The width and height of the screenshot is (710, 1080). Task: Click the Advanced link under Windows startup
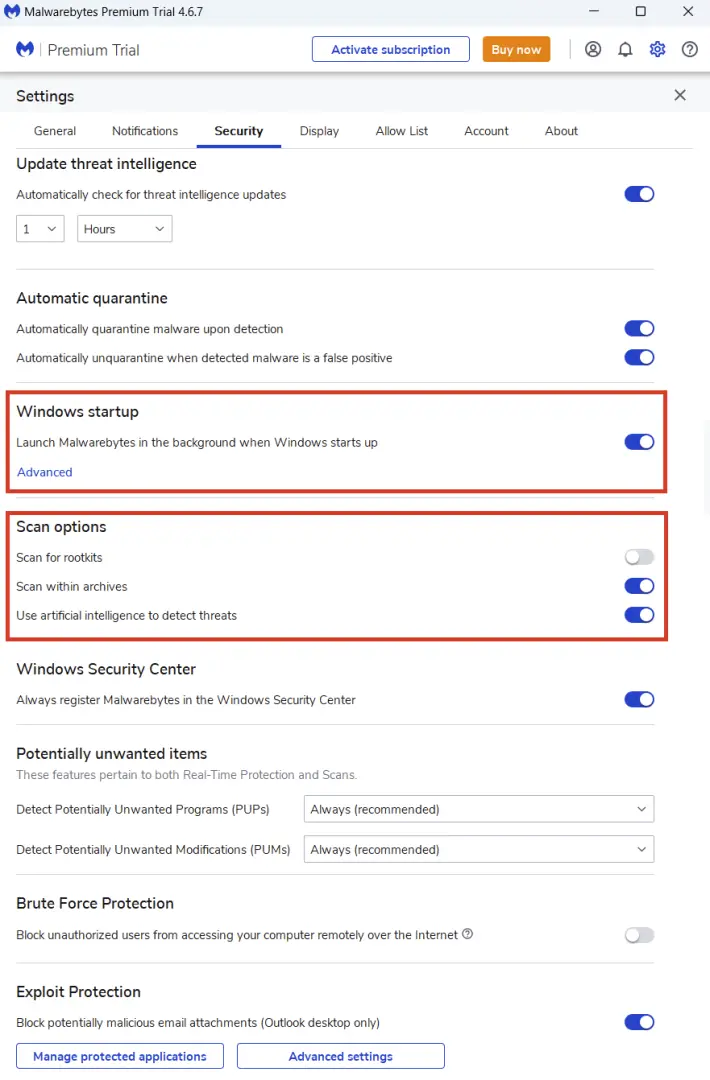(45, 472)
